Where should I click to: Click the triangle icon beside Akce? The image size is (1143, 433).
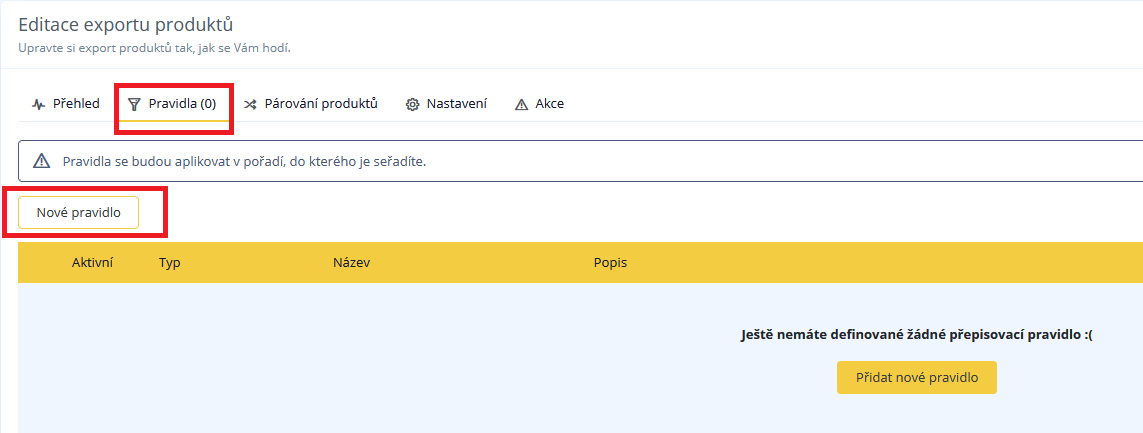520,104
